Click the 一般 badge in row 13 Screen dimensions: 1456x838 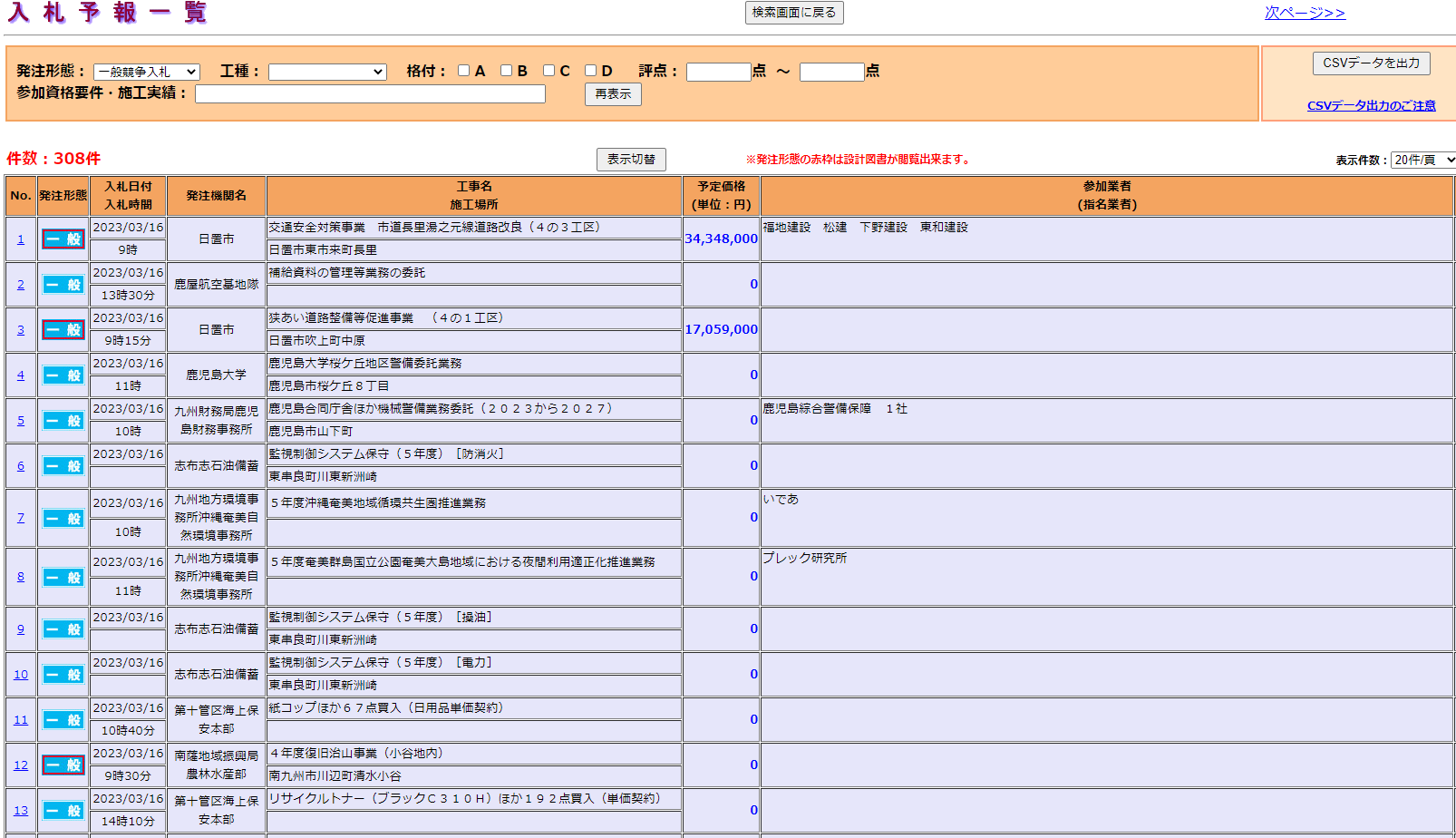click(63, 811)
